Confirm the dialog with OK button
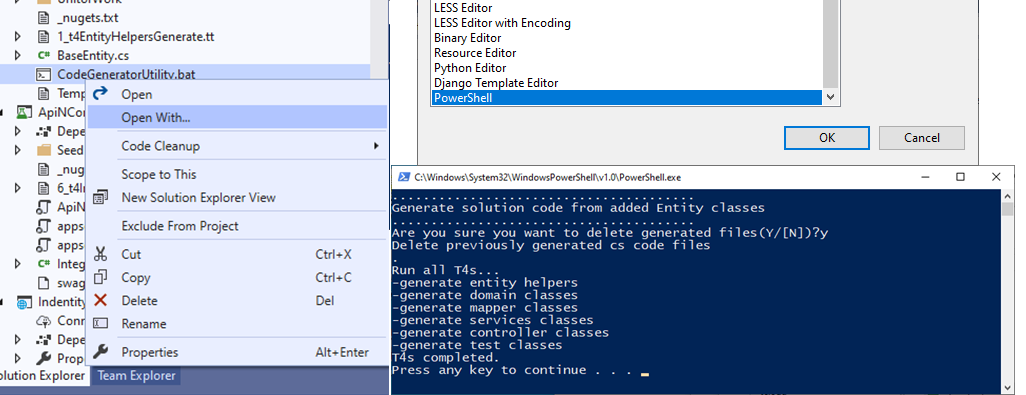Screen dimensions: 1026x395 [x=826, y=138]
